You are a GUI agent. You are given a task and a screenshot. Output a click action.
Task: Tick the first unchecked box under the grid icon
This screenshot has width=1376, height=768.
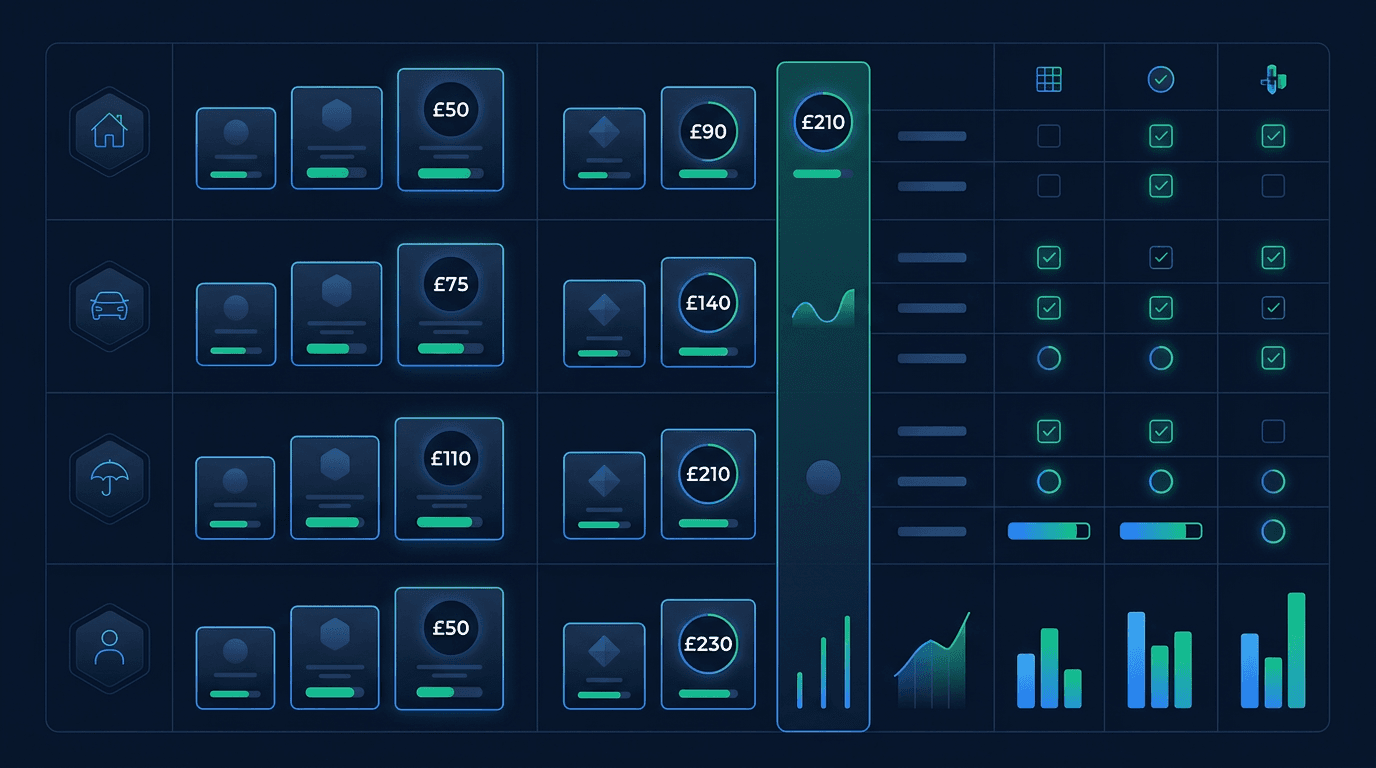point(1048,136)
